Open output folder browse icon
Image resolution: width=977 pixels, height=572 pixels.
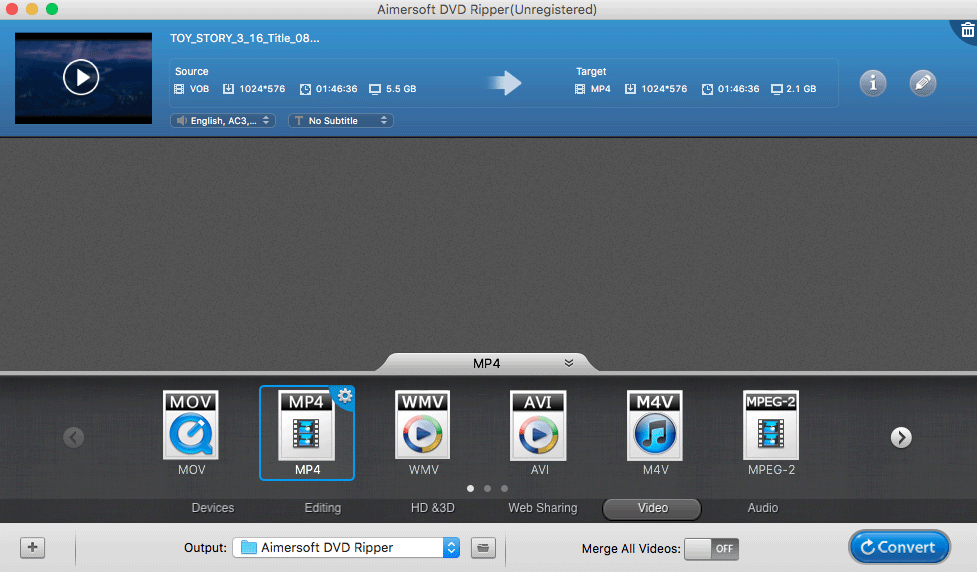pyautogui.click(x=483, y=548)
